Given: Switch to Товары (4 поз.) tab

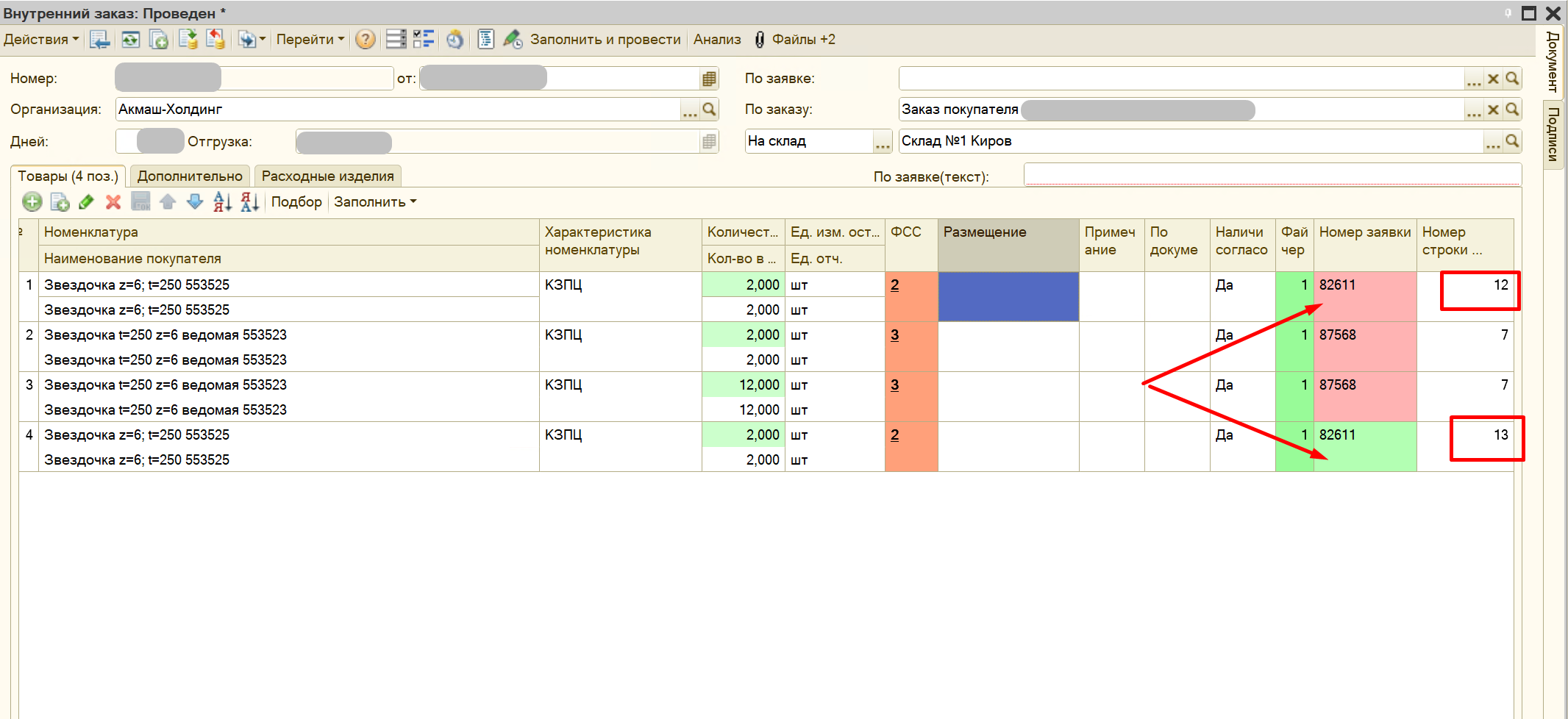Looking at the screenshot, I should pyautogui.click(x=68, y=176).
